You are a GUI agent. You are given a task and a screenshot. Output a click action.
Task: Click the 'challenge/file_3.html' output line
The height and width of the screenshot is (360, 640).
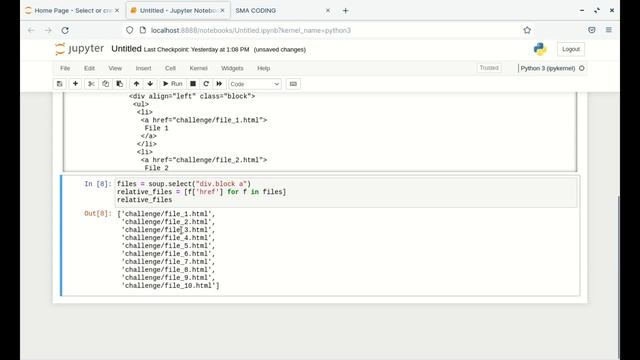(168, 230)
